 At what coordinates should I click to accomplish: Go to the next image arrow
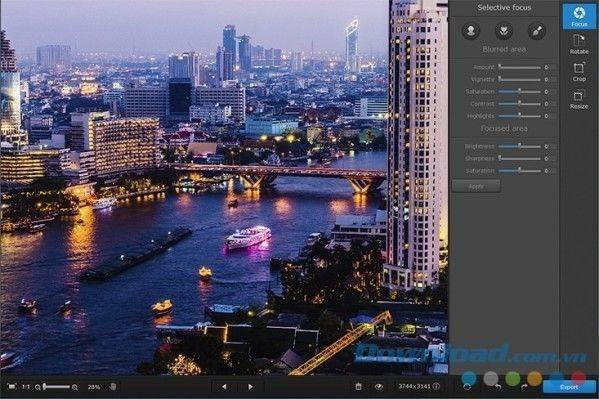(x=250, y=387)
